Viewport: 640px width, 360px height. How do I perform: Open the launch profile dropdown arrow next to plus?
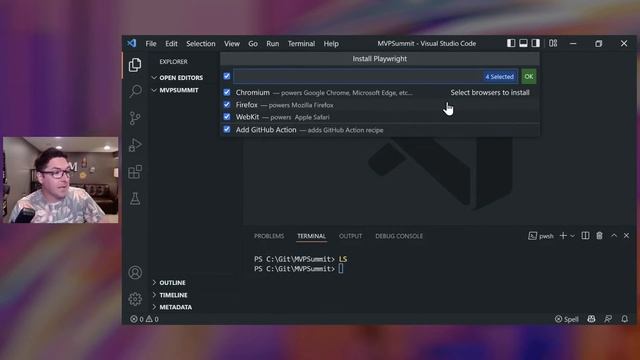[572, 236]
